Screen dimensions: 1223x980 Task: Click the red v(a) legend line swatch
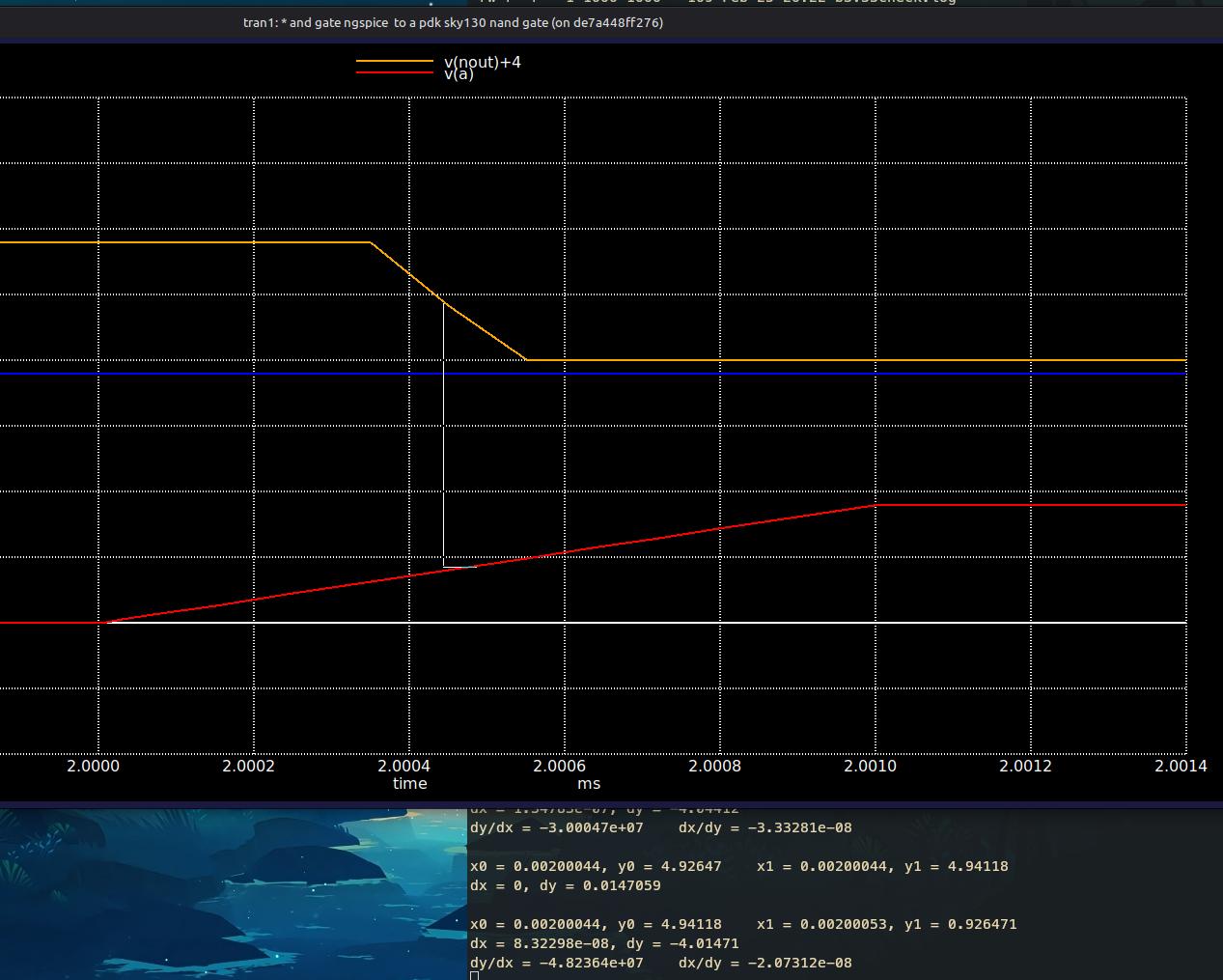click(x=394, y=73)
